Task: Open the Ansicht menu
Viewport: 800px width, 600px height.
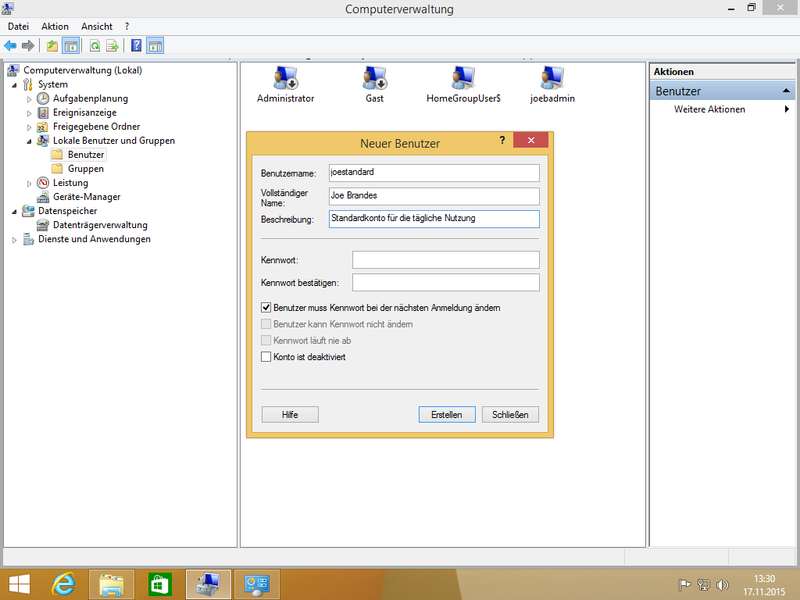Action: 97,26
